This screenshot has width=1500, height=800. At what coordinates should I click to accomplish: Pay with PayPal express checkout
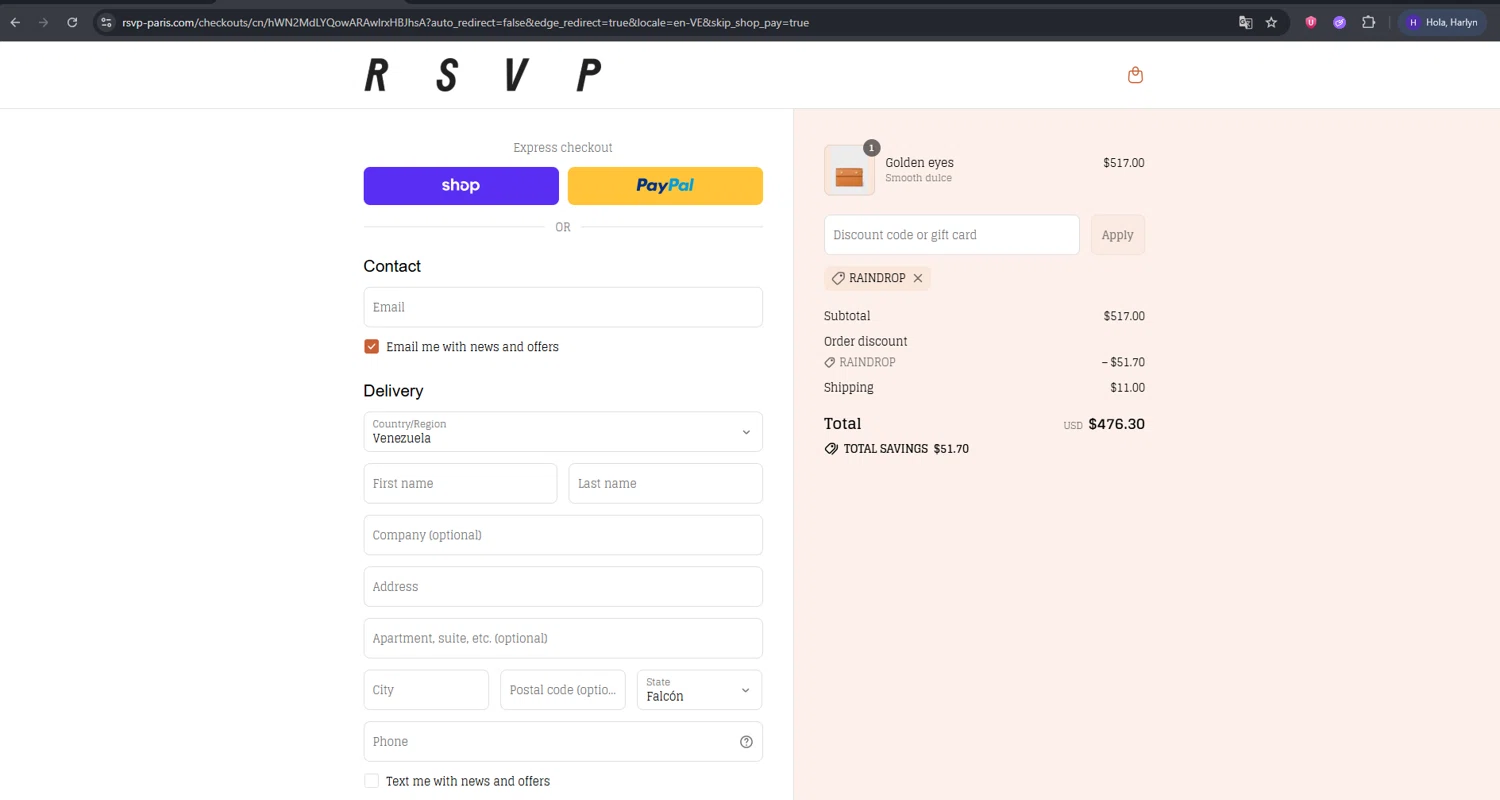(665, 186)
